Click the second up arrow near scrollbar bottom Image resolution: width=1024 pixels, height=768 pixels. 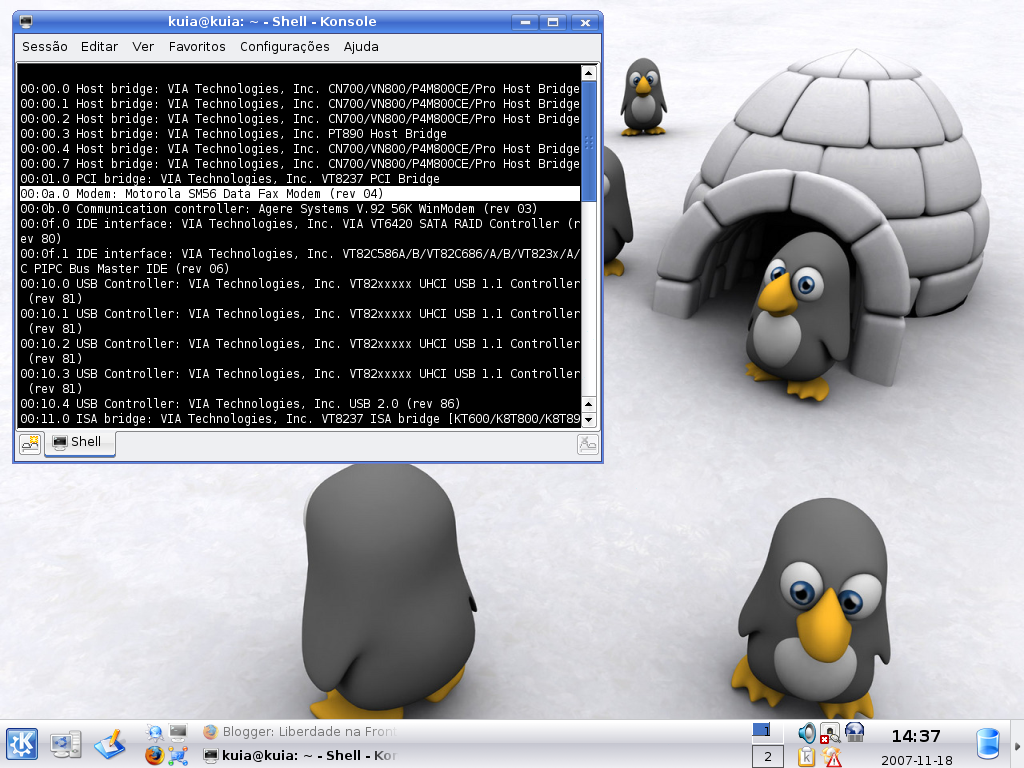[x=588, y=404]
